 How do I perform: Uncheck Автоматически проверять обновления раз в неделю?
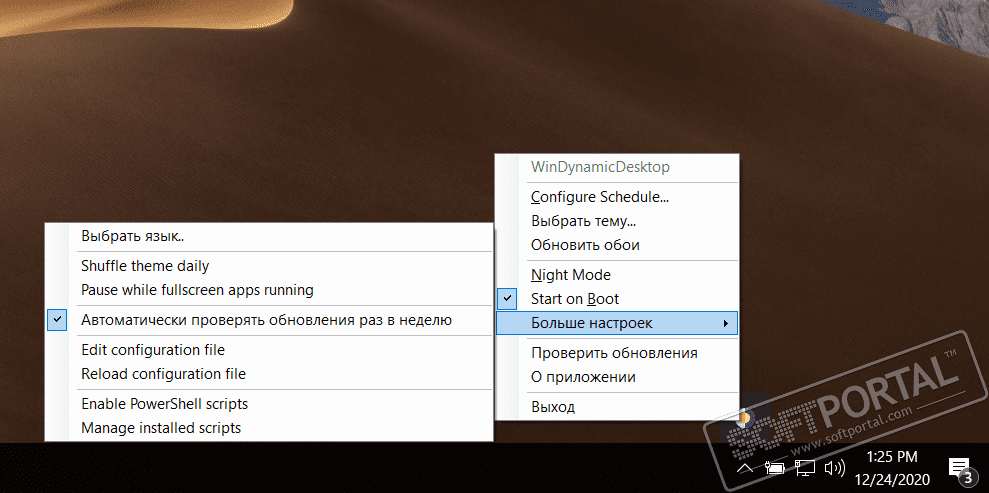(269, 320)
